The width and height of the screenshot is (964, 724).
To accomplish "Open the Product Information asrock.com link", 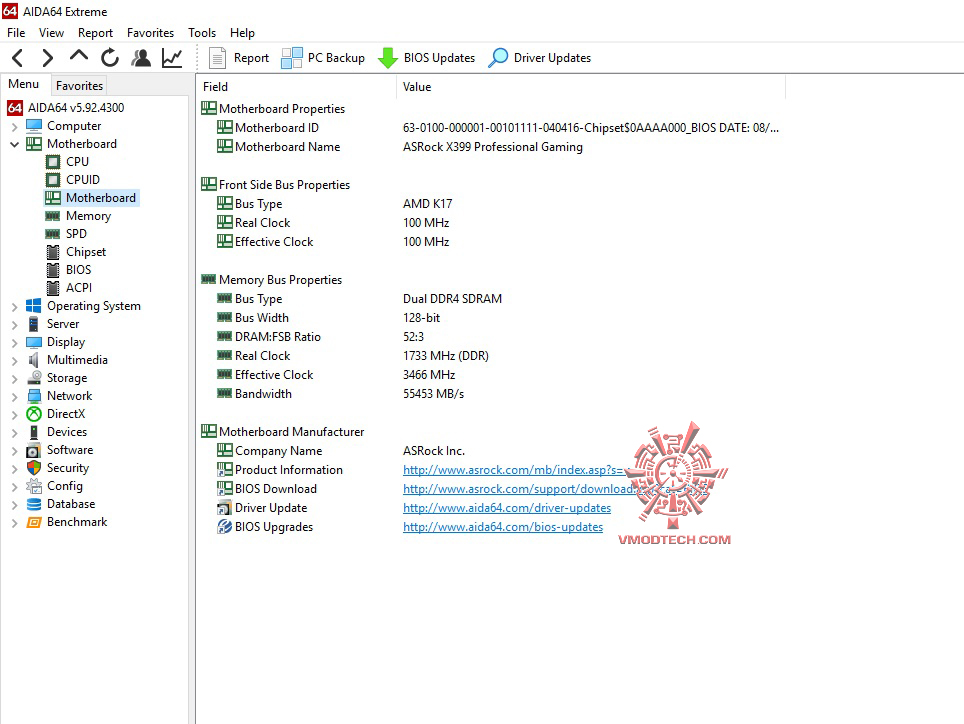I will [x=513, y=470].
